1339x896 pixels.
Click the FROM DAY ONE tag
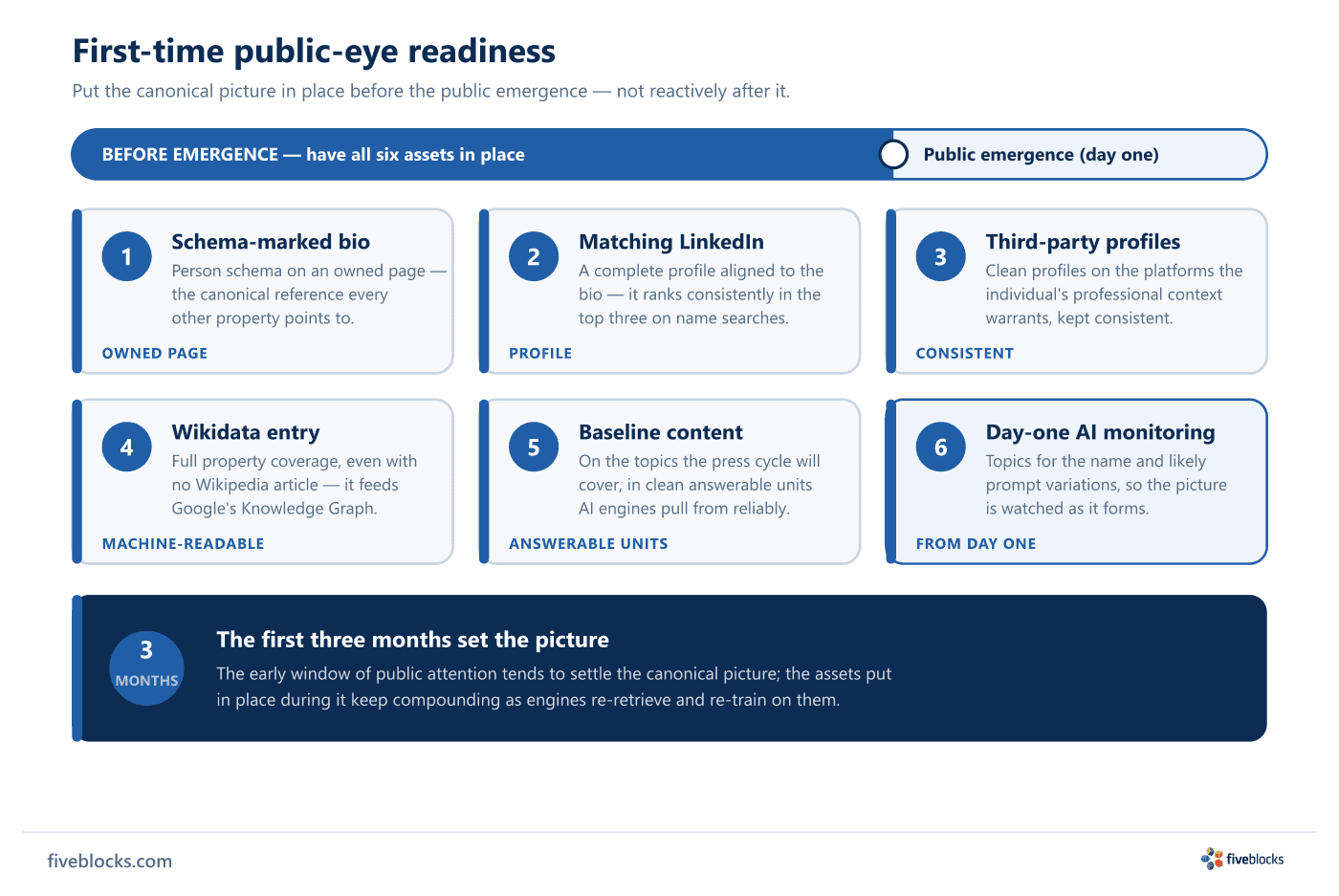(976, 543)
